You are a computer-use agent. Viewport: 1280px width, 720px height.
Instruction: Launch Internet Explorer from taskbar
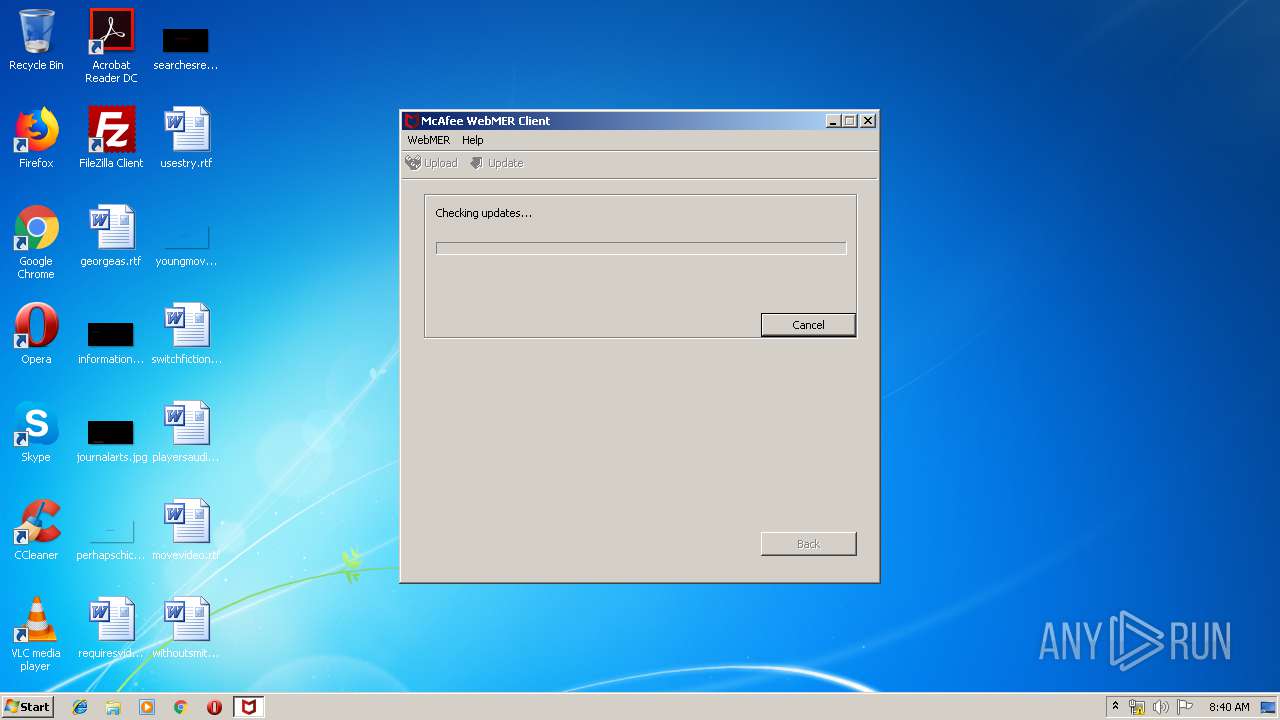tap(80, 707)
